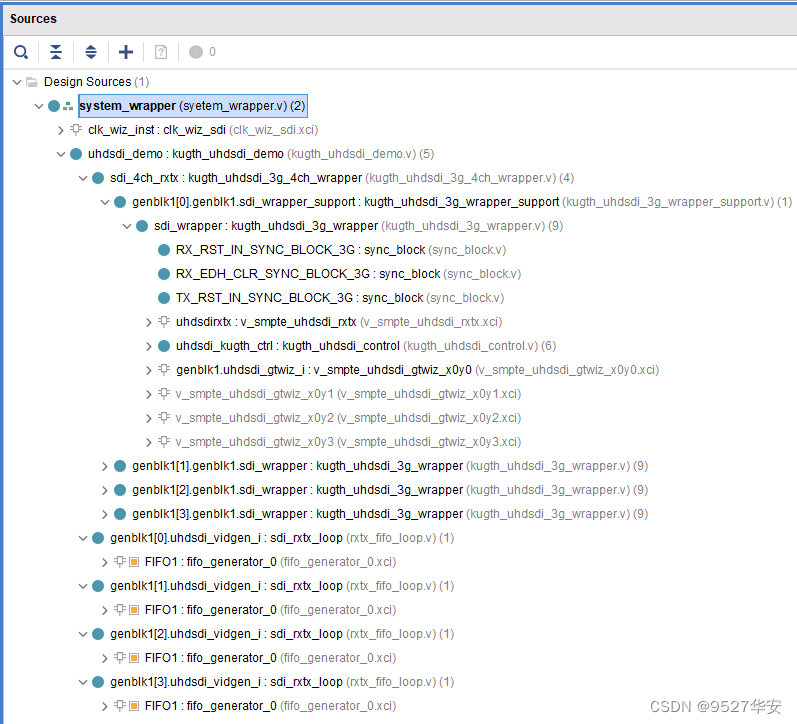Click the Collapse All icon
This screenshot has height=724, width=797.
click(x=56, y=52)
